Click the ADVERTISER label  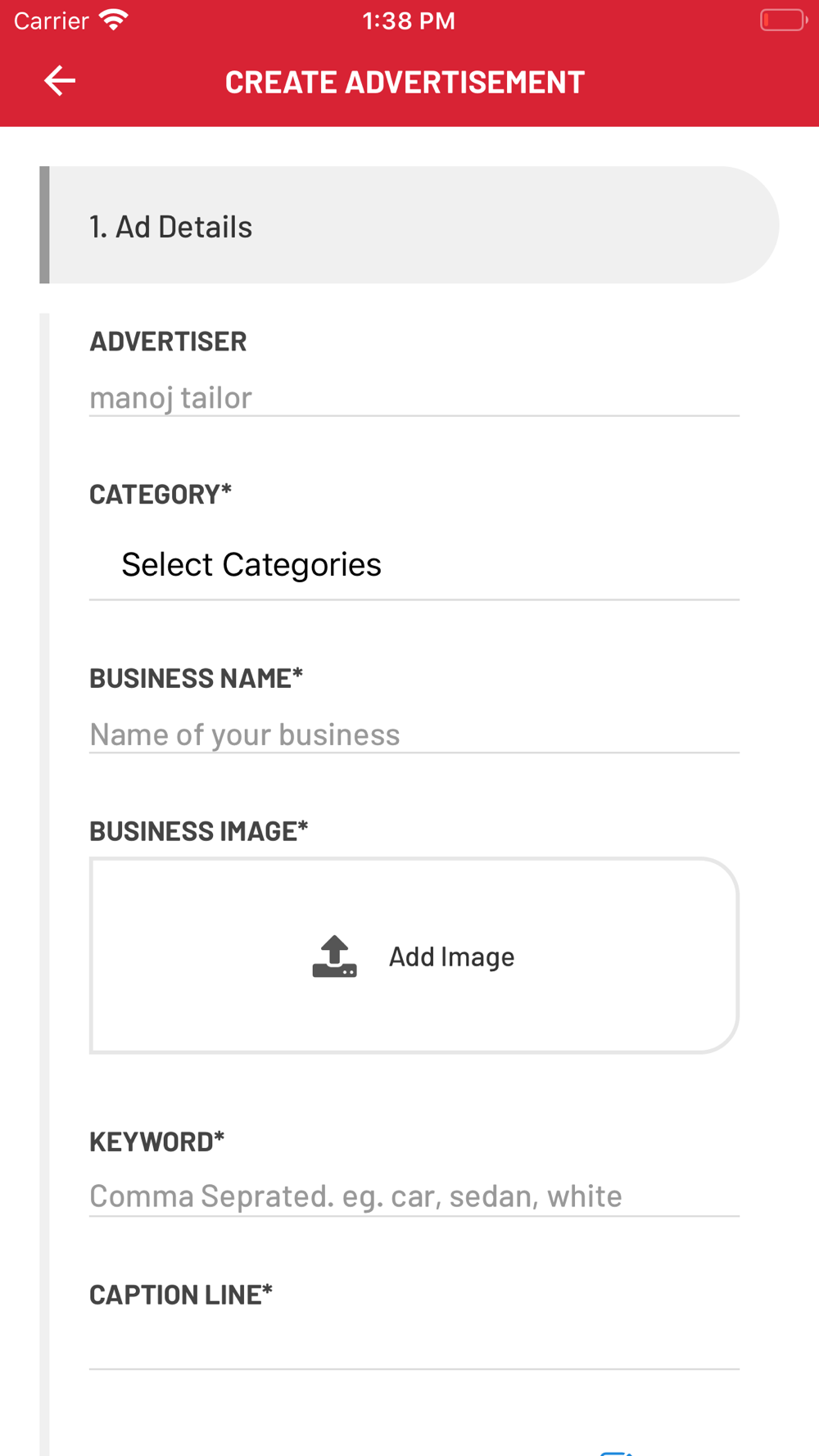click(x=168, y=341)
